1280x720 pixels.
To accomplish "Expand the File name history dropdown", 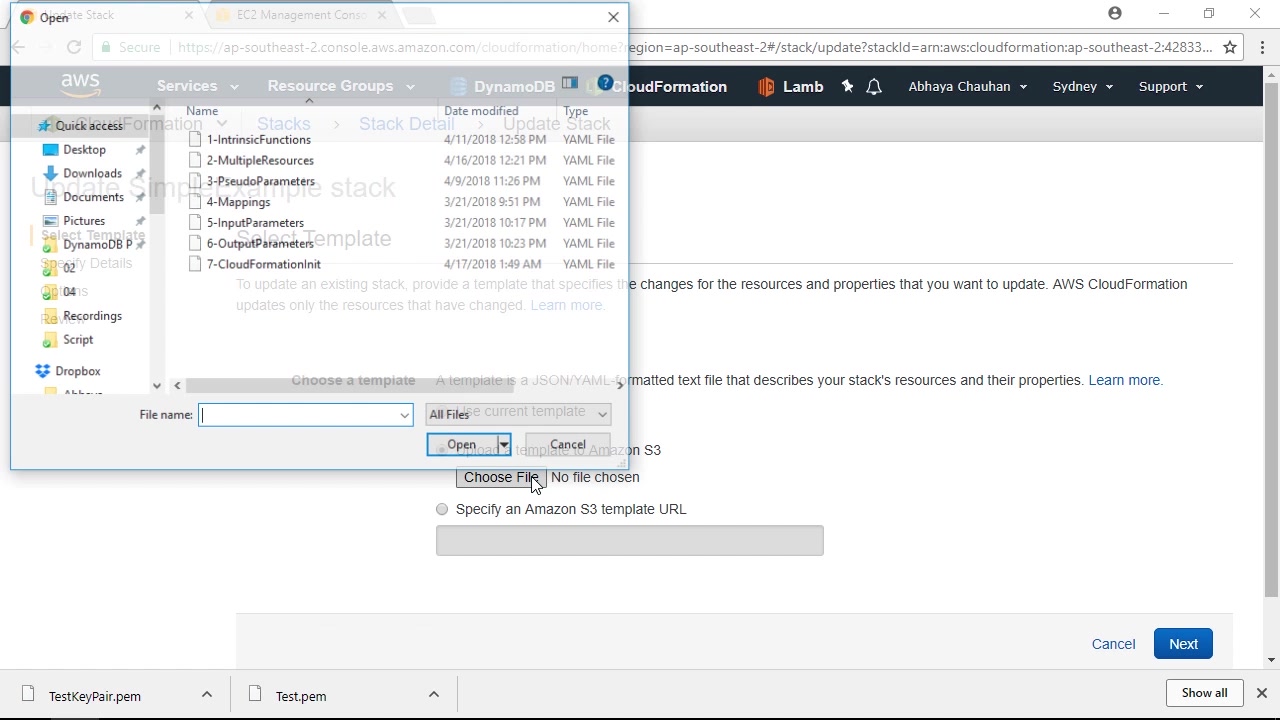I will (404, 415).
